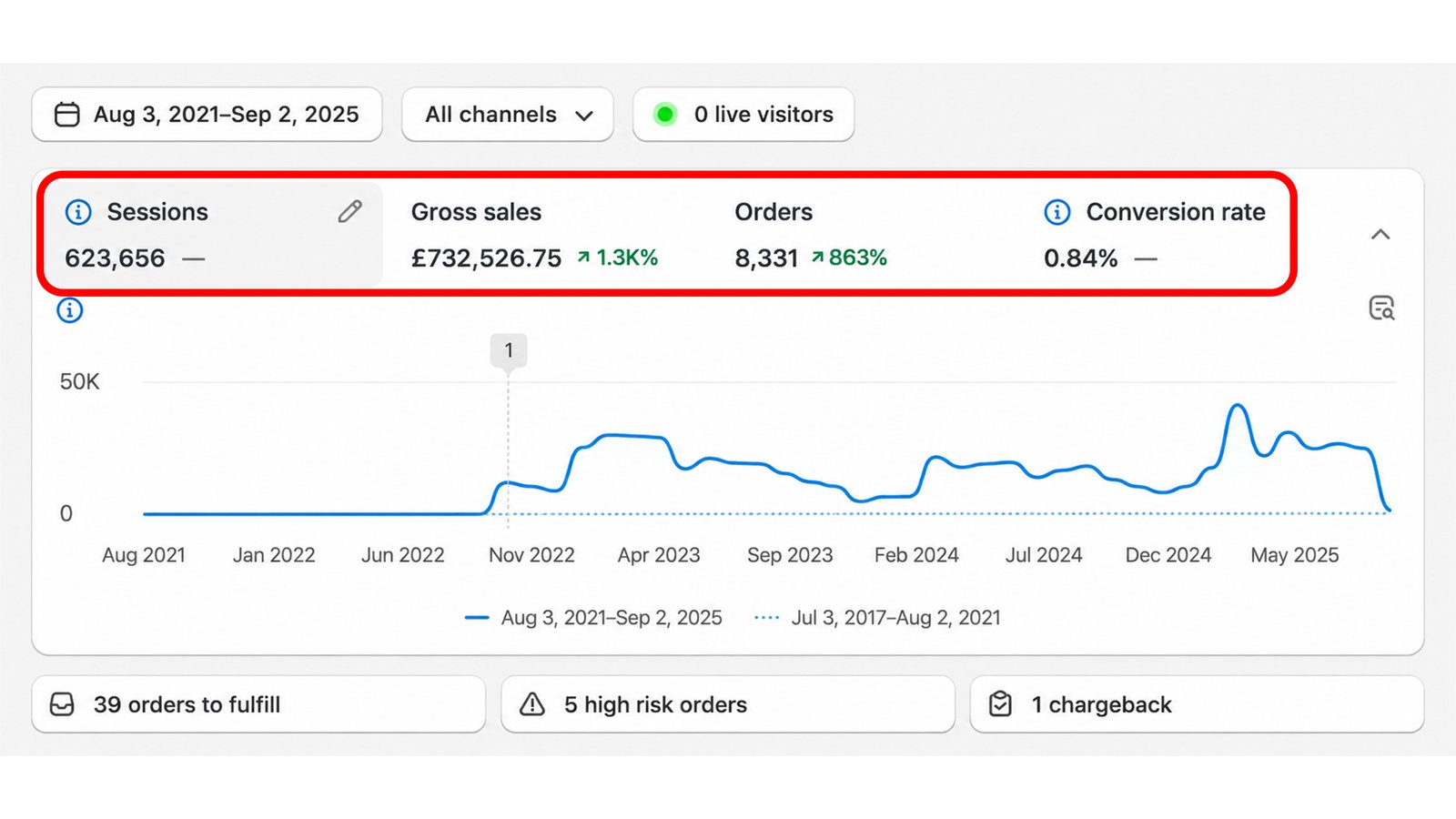Open the Aug 3, 2021–Sep 2, 2025 date range picker

tap(207, 115)
